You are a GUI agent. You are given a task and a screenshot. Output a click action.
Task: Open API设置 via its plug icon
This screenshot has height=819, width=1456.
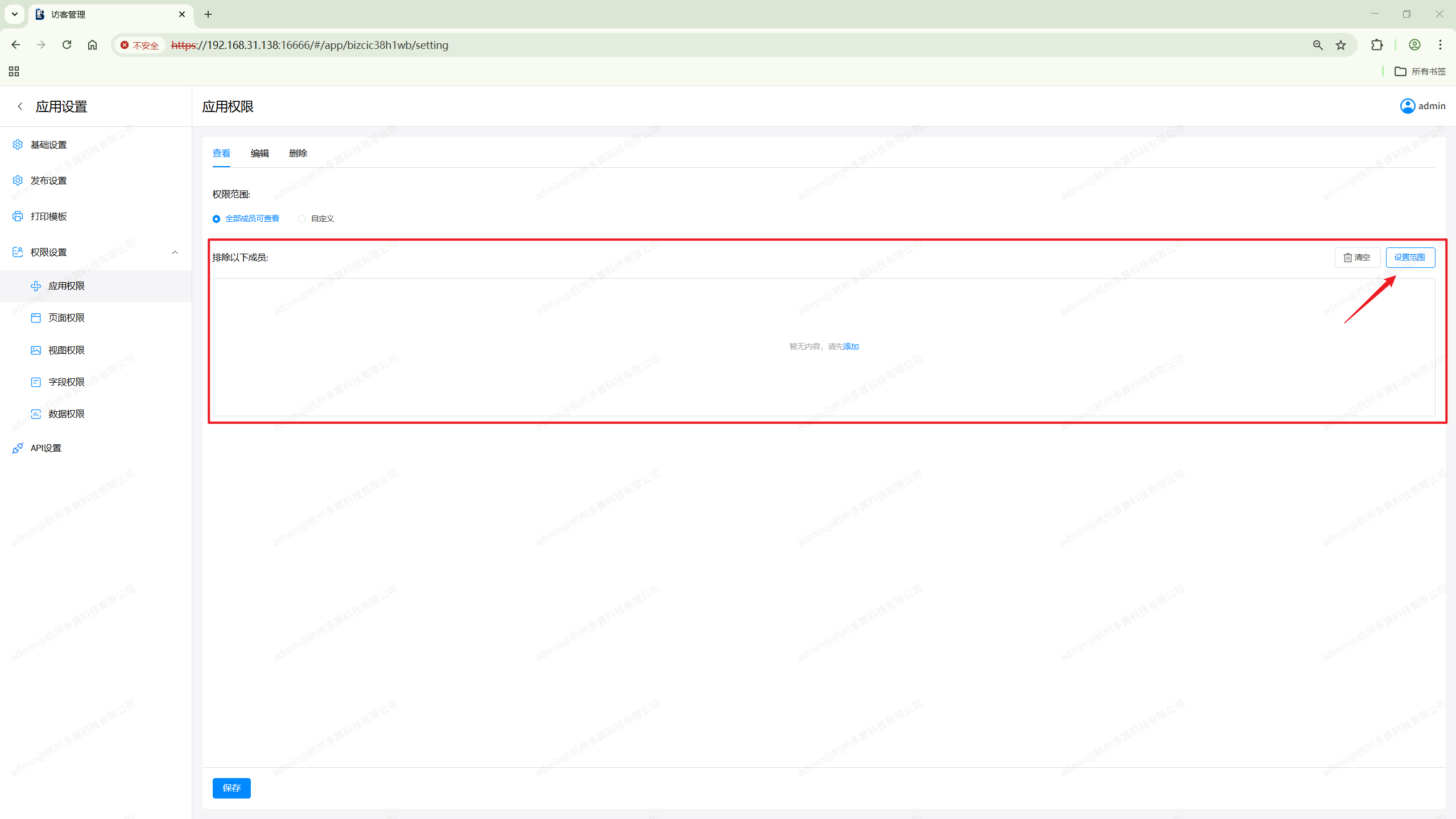coord(18,448)
